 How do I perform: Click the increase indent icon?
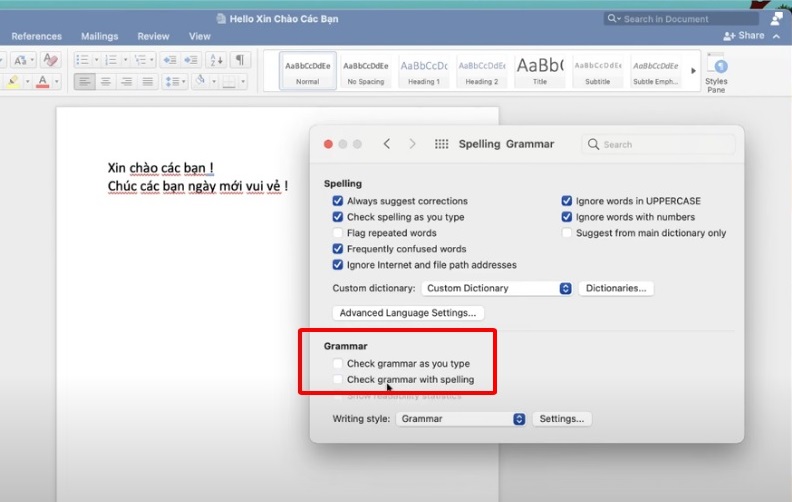point(192,60)
